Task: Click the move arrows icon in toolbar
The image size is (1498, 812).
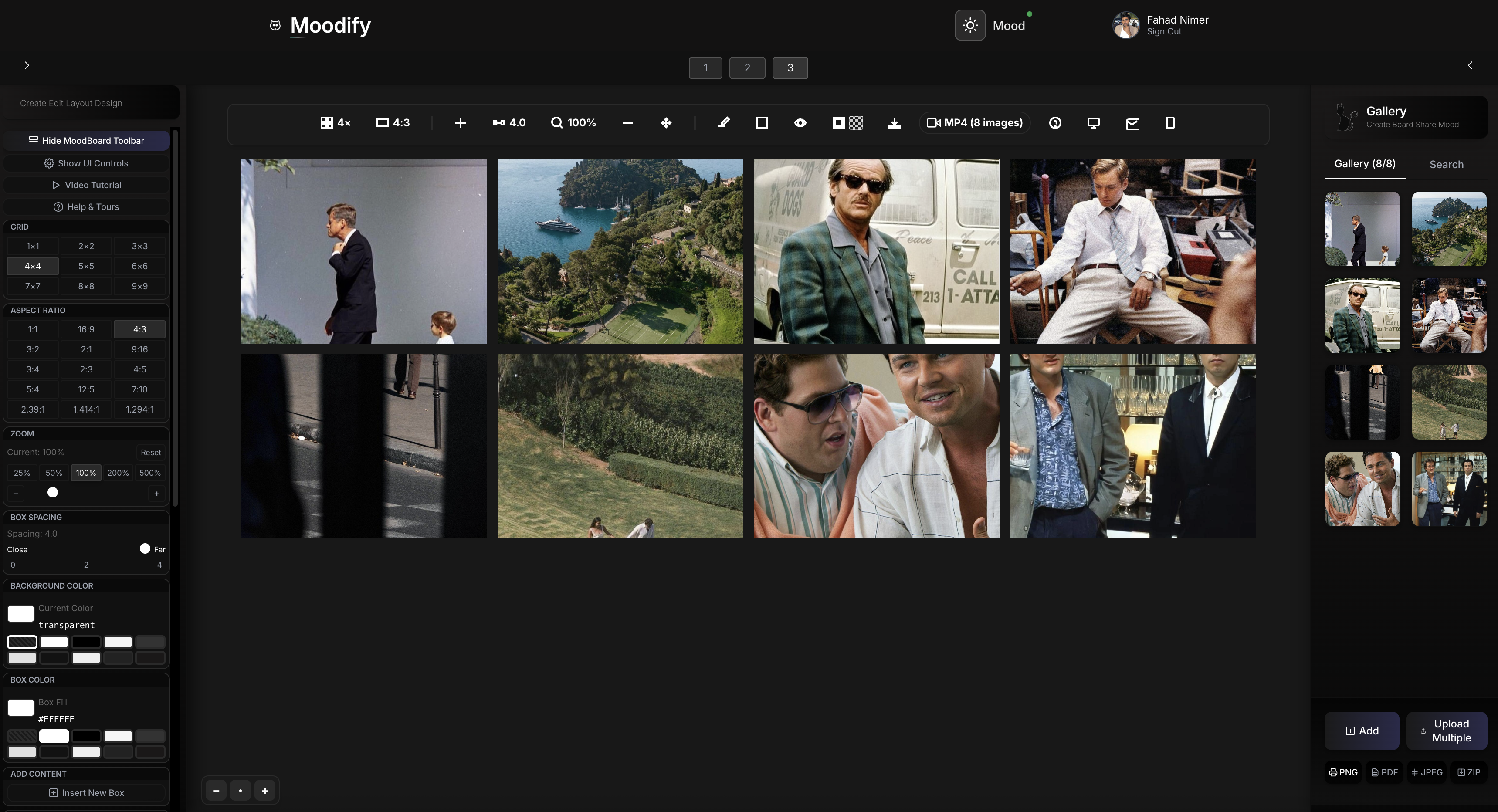Action: coord(666,123)
